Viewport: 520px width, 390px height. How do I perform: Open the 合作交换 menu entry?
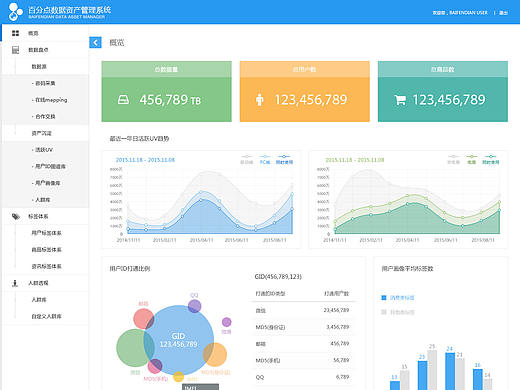pos(45,116)
